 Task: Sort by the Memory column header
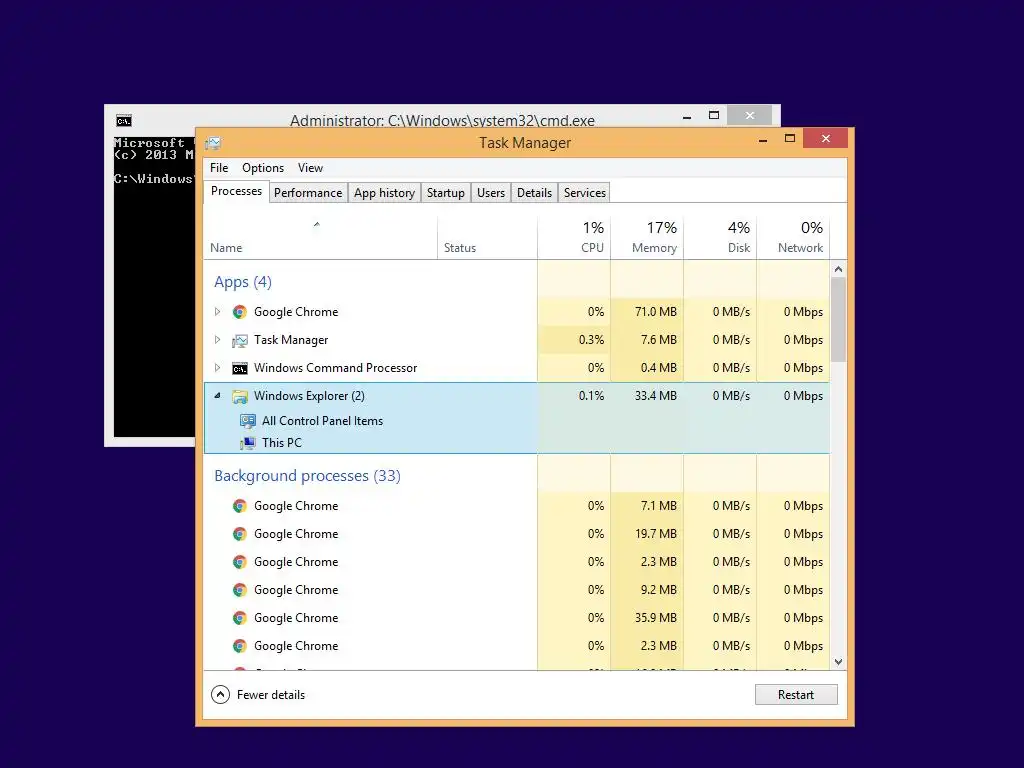point(647,238)
